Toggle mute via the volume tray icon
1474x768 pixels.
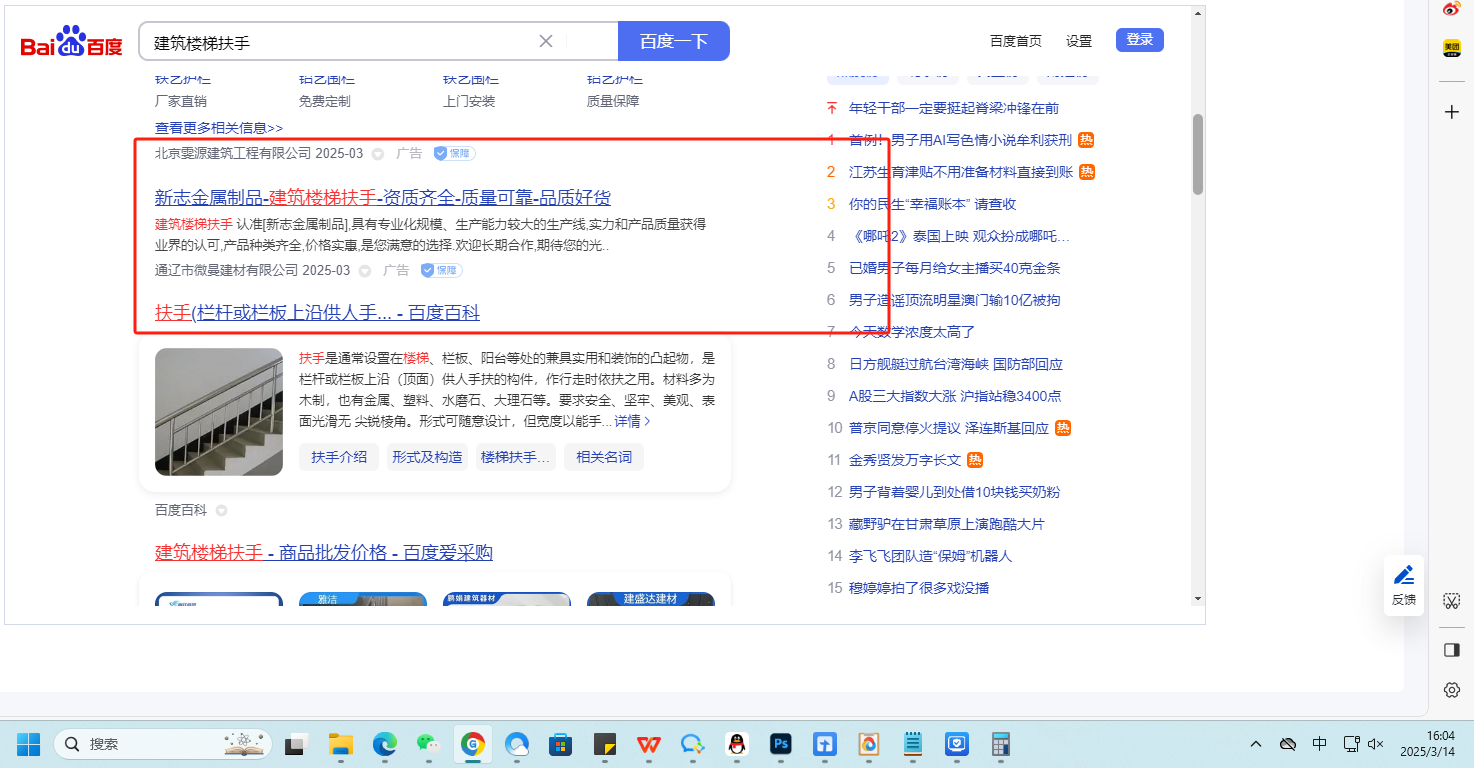(1376, 744)
